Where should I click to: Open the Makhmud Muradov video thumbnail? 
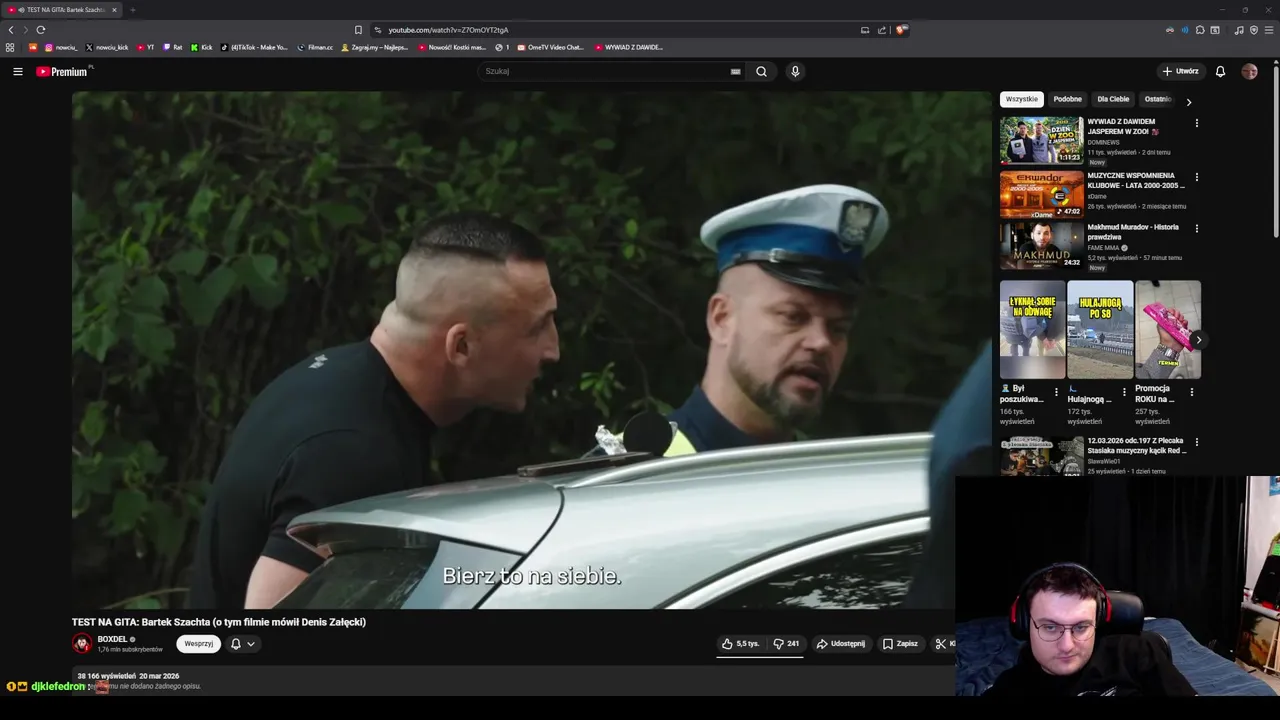(1041, 246)
